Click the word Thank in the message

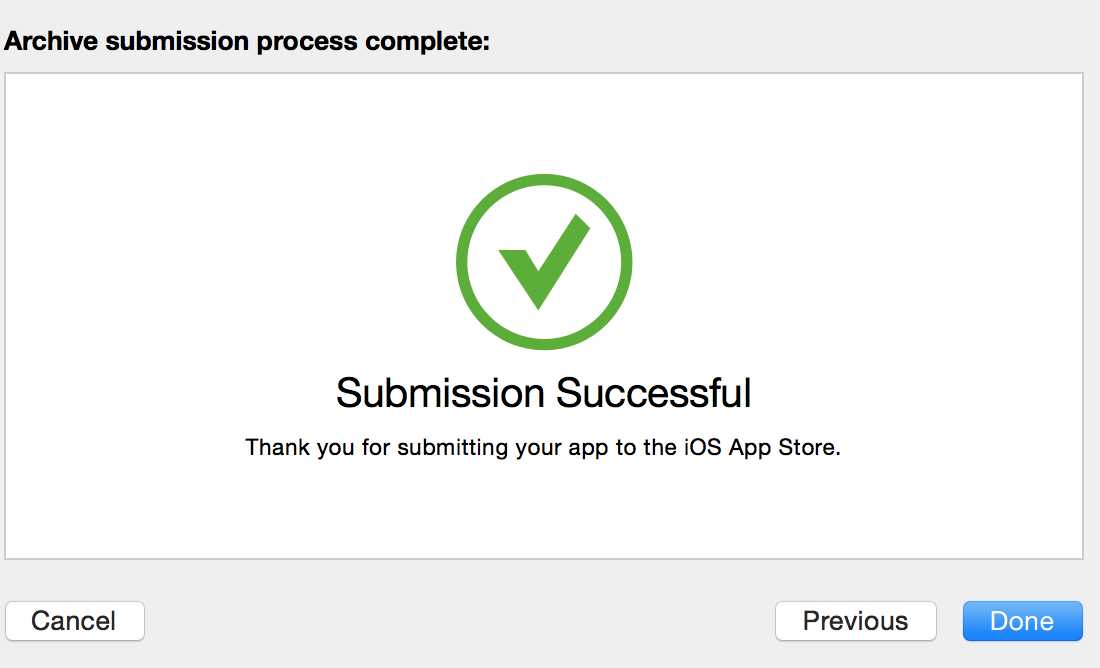click(x=278, y=447)
